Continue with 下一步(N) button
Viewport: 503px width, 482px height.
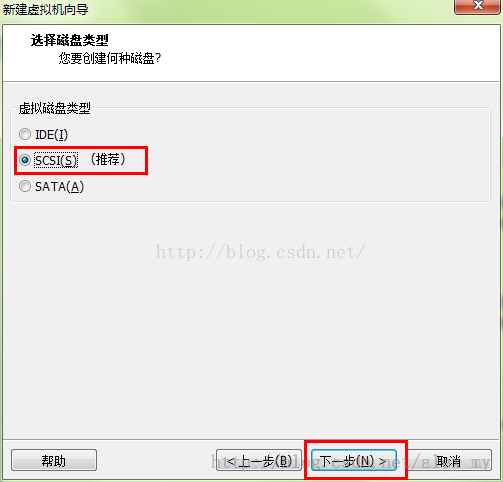click(x=354, y=460)
